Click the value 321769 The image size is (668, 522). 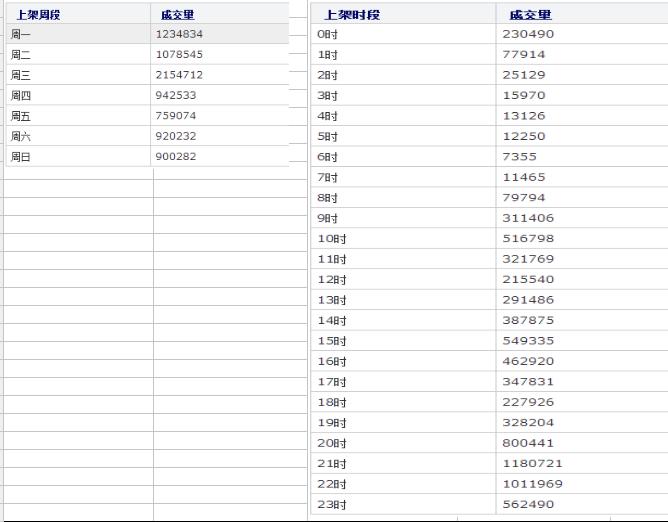528,259
